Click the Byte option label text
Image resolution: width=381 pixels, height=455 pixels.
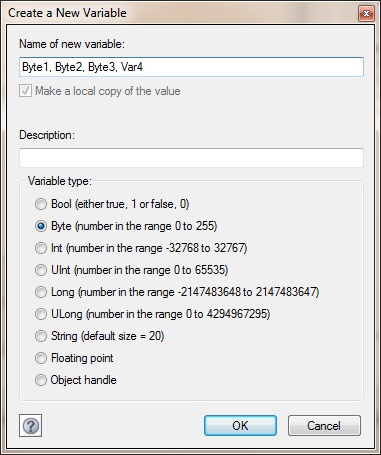[x=134, y=226]
